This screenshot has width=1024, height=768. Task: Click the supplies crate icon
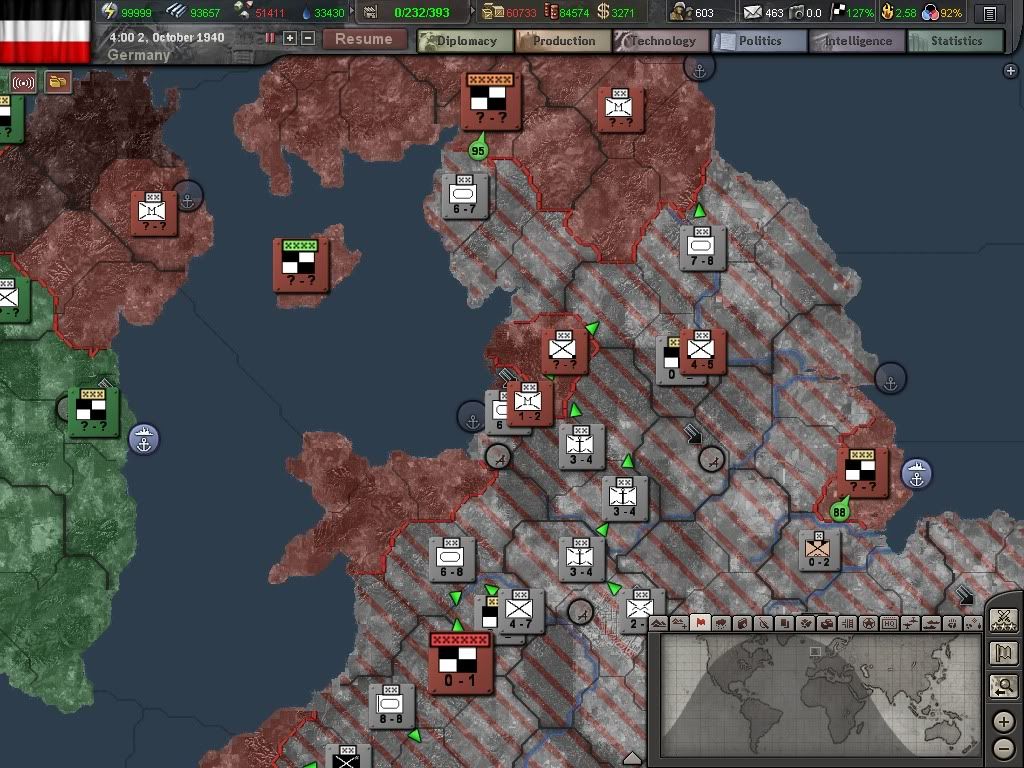pos(492,11)
